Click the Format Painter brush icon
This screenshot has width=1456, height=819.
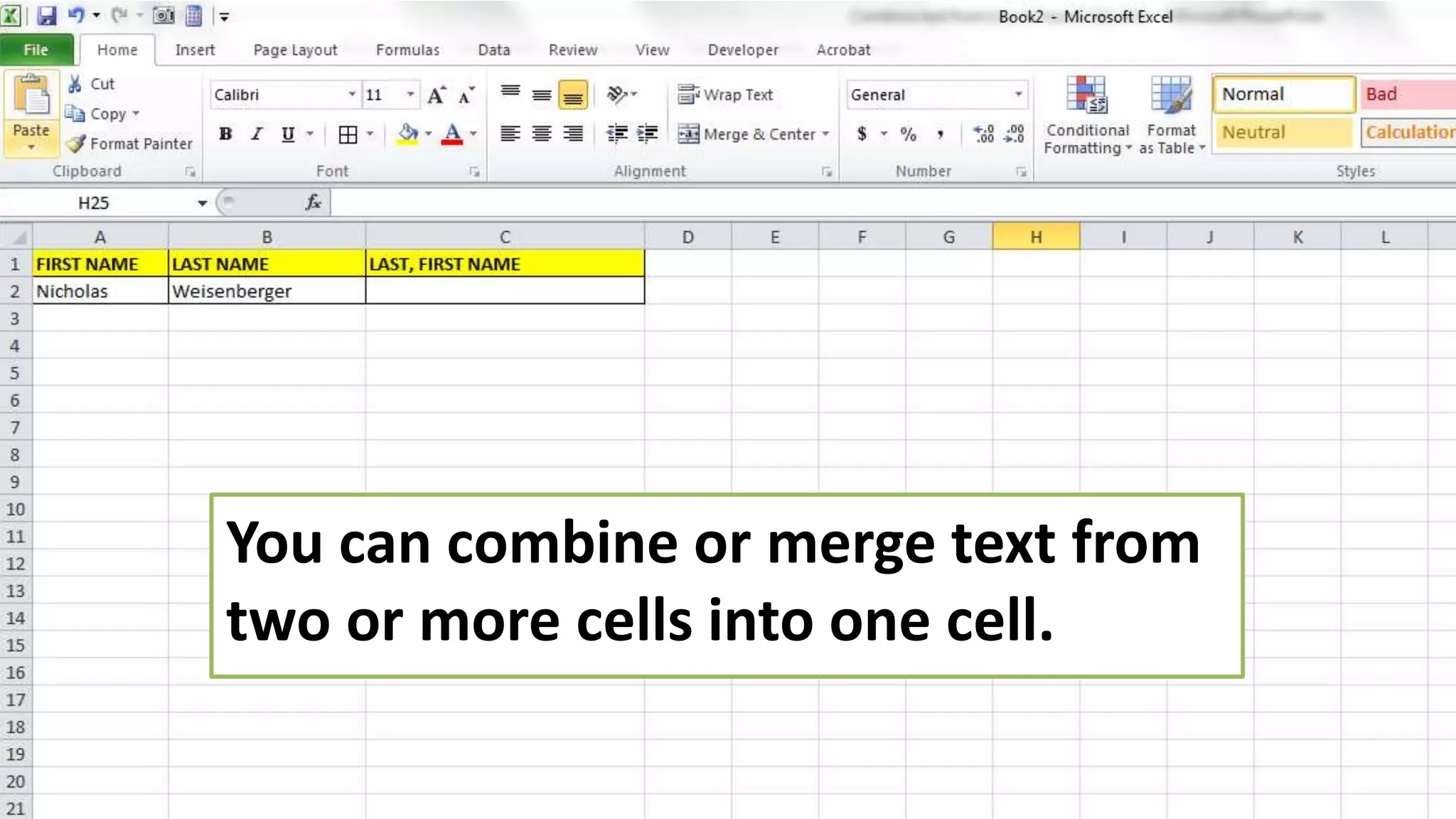click(x=76, y=144)
